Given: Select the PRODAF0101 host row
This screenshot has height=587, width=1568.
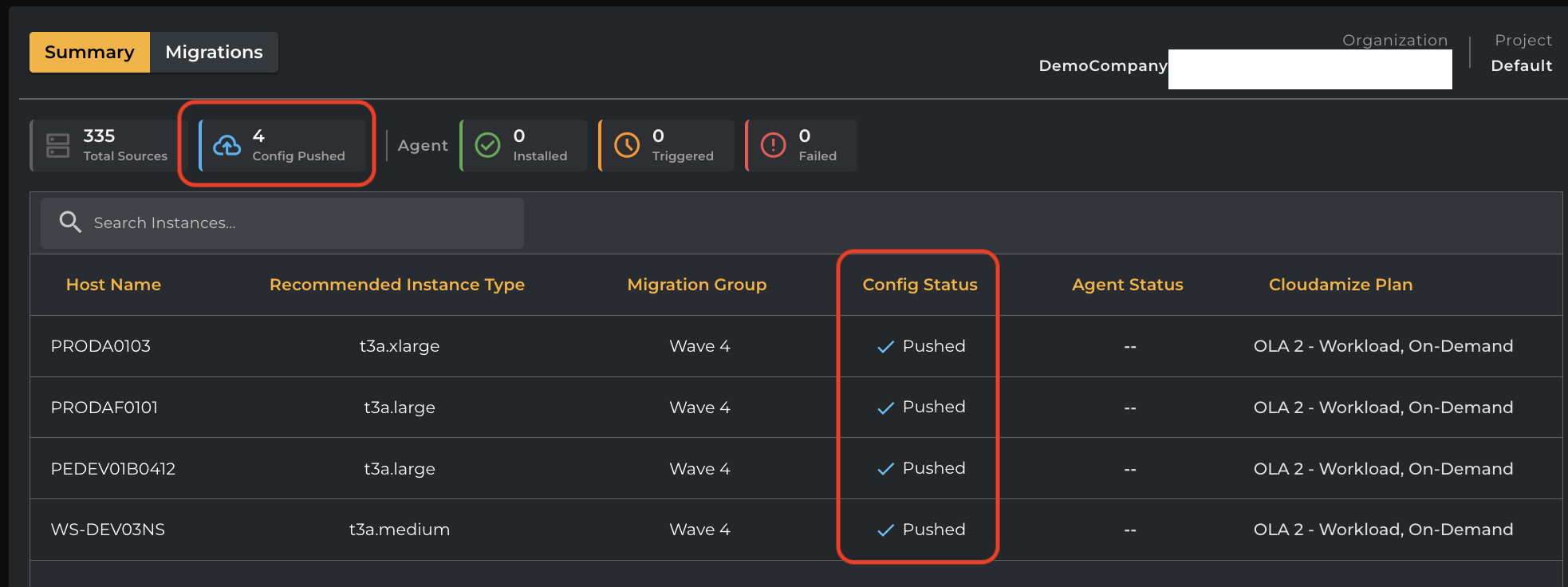Looking at the screenshot, I should pyautogui.click(x=104, y=408).
